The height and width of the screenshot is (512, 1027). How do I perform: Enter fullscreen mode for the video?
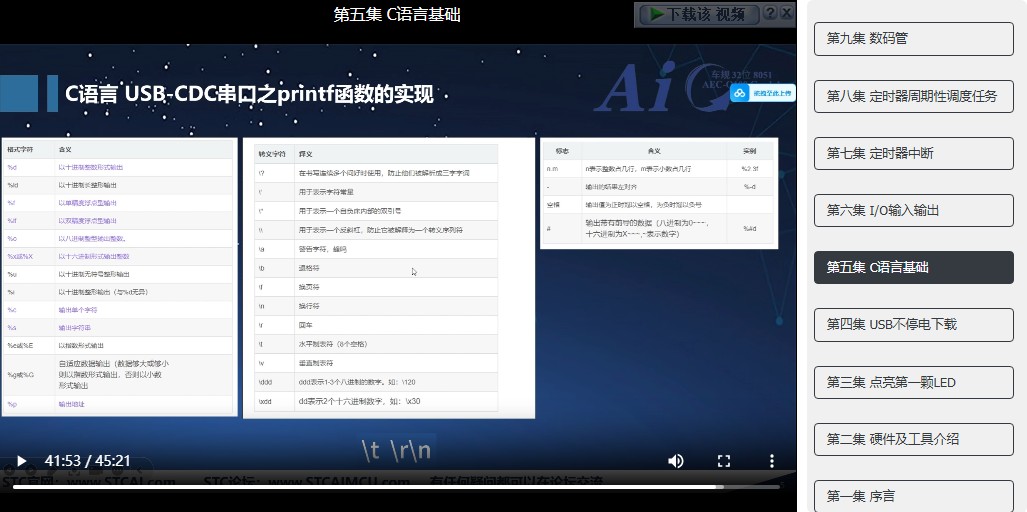tap(724, 461)
